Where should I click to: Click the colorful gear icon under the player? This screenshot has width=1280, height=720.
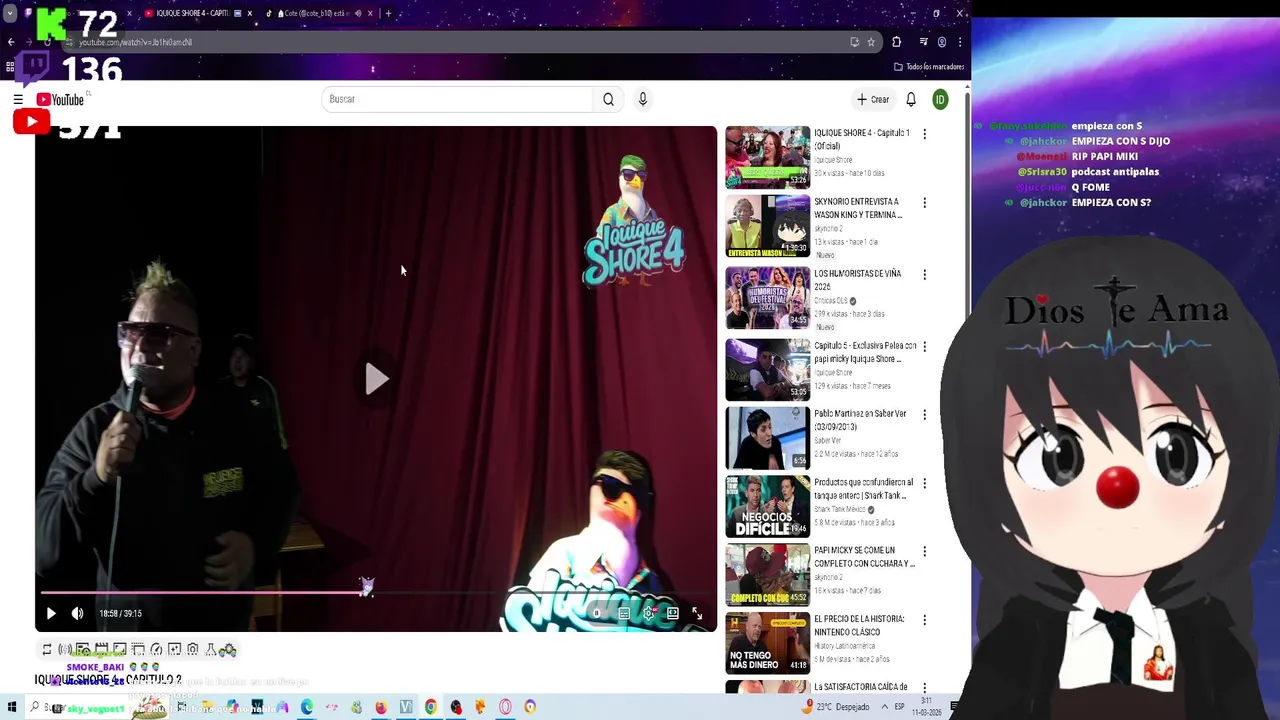[x=229, y=649]
